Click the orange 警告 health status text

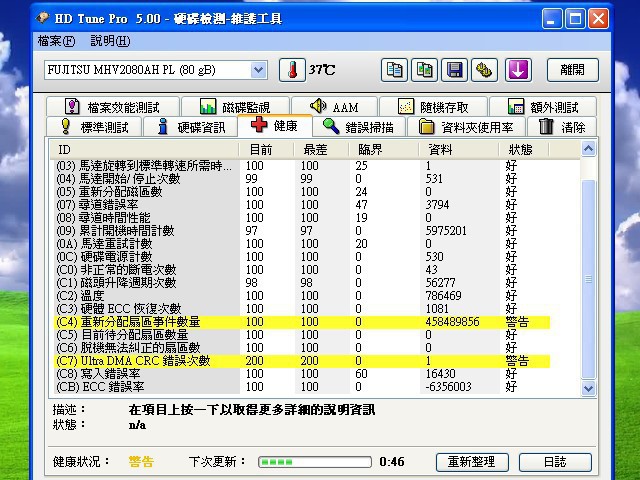pyautogui.click(x=141, y=462)
